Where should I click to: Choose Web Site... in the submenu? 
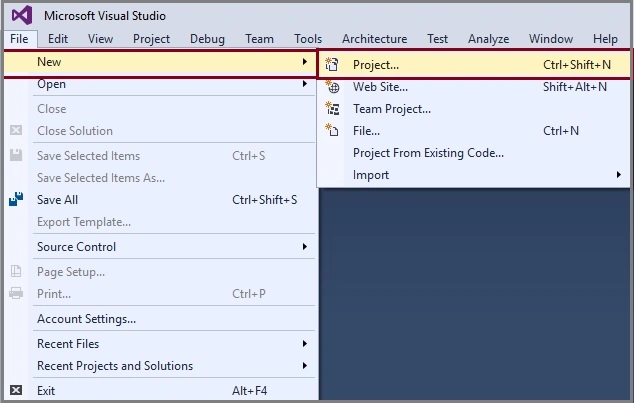pos(474,87)
